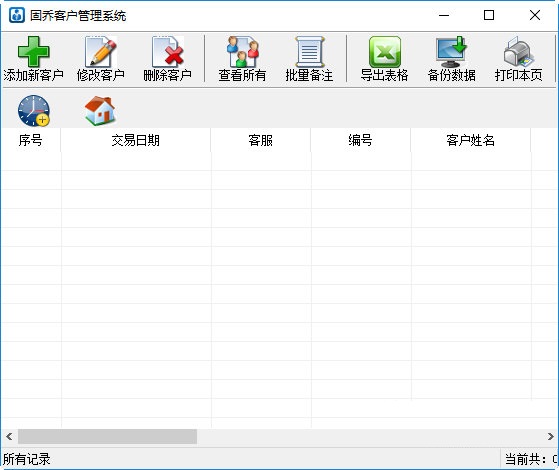Click the clock with plus icon
The width and height of the screenshot is (559, 470).
pos(34,111)
